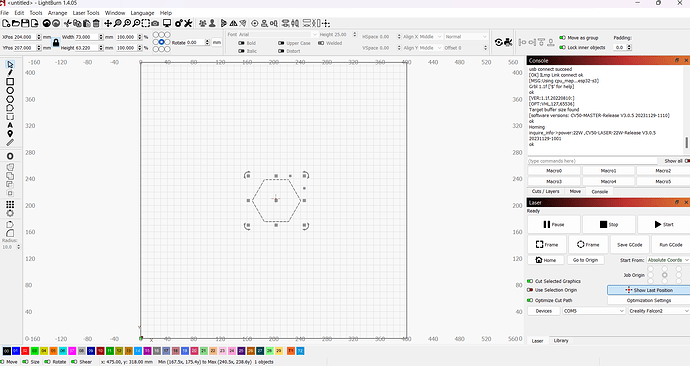Open the Start From dropdown
Image resolution: width=690 pixels, height=366 pixels.
point(668,260)
